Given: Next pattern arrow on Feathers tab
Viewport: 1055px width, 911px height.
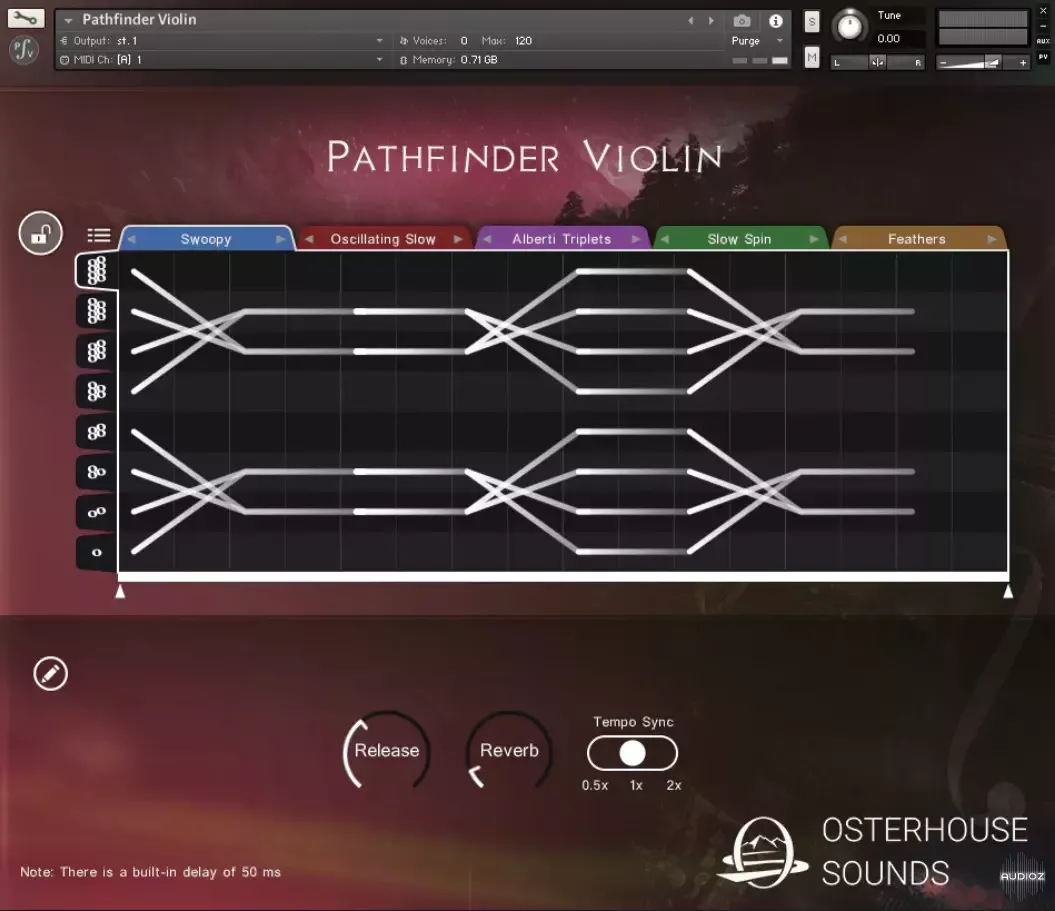Looking at the screenshot, I should [x=992, y=240].
